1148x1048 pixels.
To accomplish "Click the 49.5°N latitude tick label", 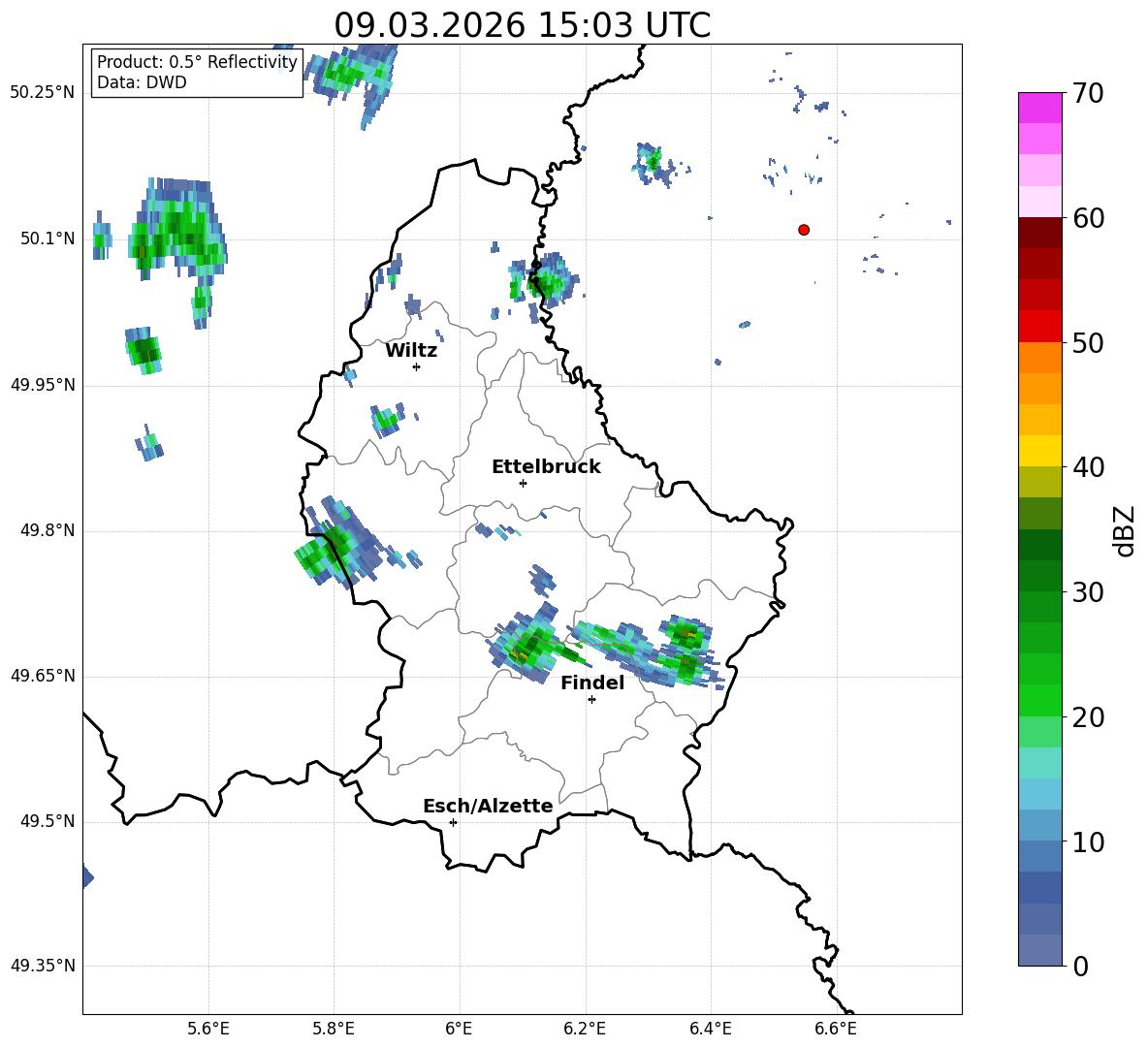I will (46, 822).
